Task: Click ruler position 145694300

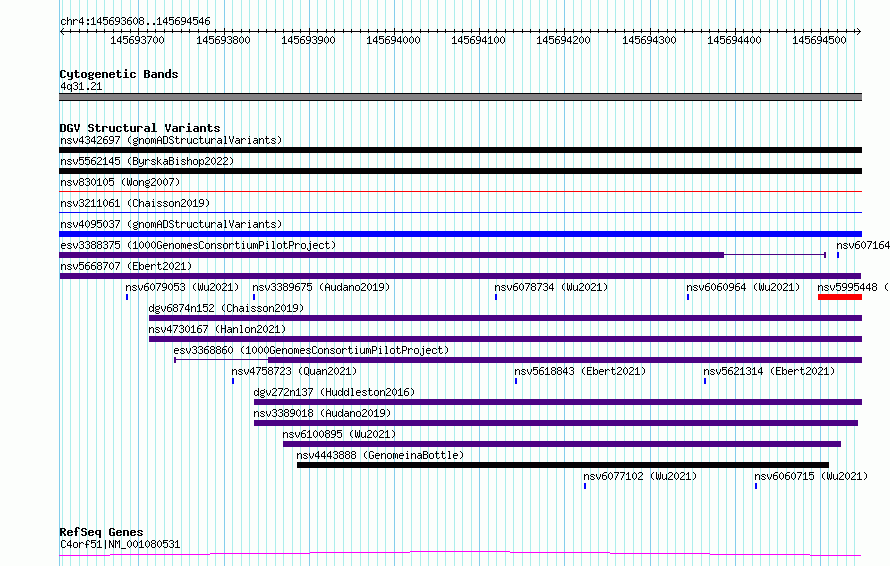Action: [x=649, y=40]
